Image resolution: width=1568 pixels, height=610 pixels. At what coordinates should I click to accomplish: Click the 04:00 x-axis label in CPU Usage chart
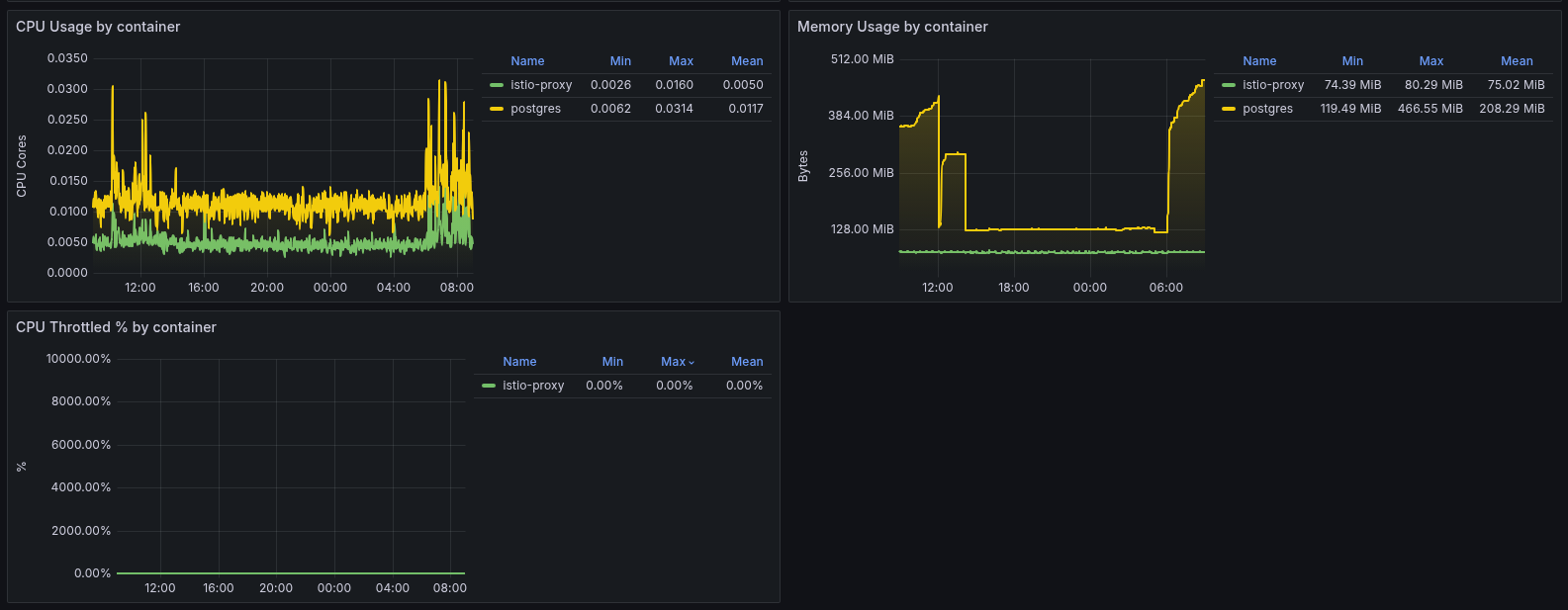coord(393,288)
